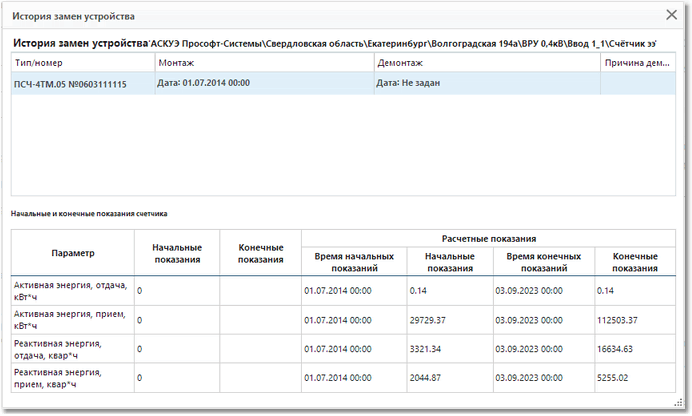Click initial reading value 3321.34
Image resolution: width=692 pixels, height=416 pixels.
click(x=425, y=349)
